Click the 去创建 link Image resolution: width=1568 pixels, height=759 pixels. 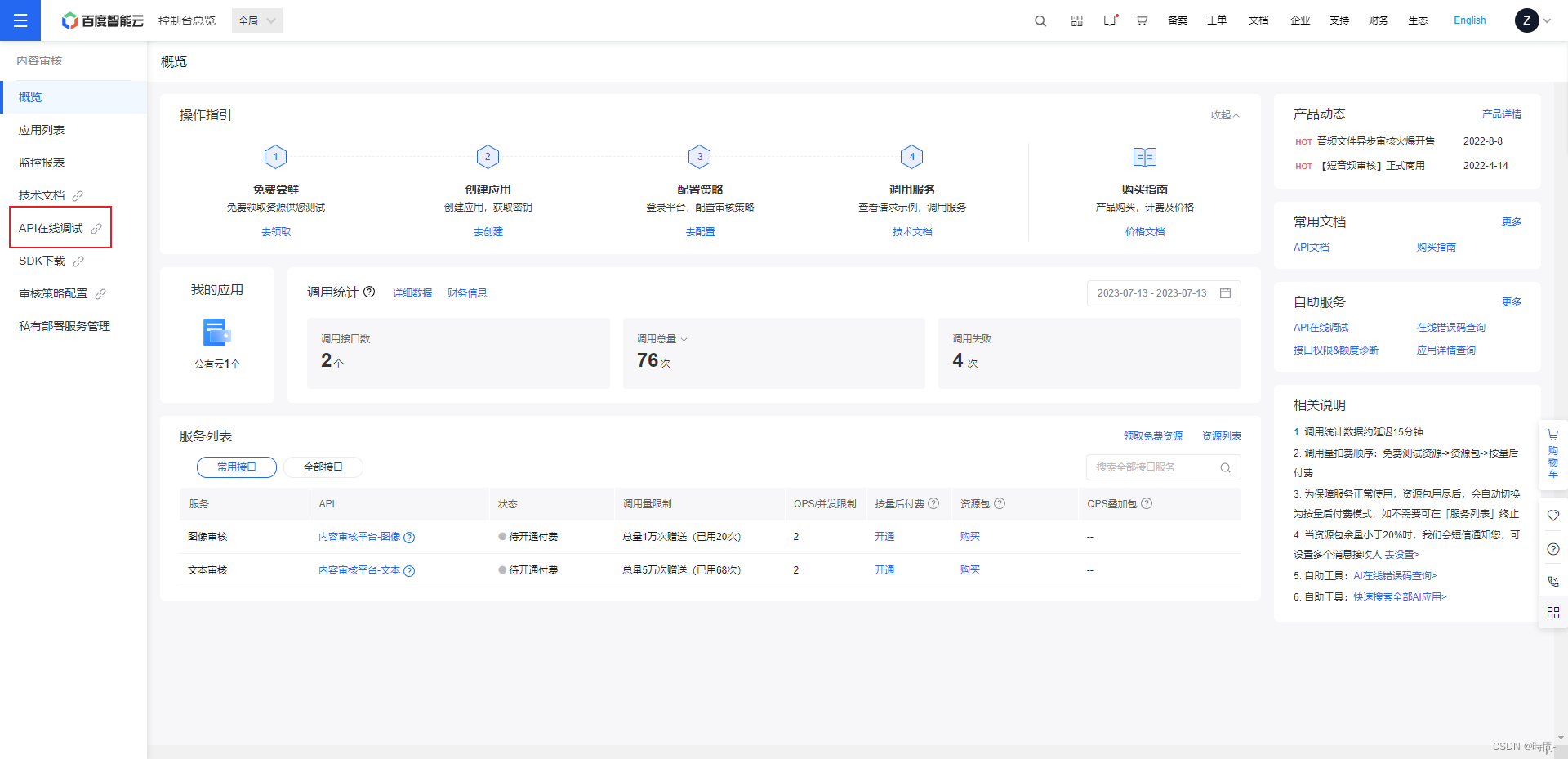coord(488,232)
